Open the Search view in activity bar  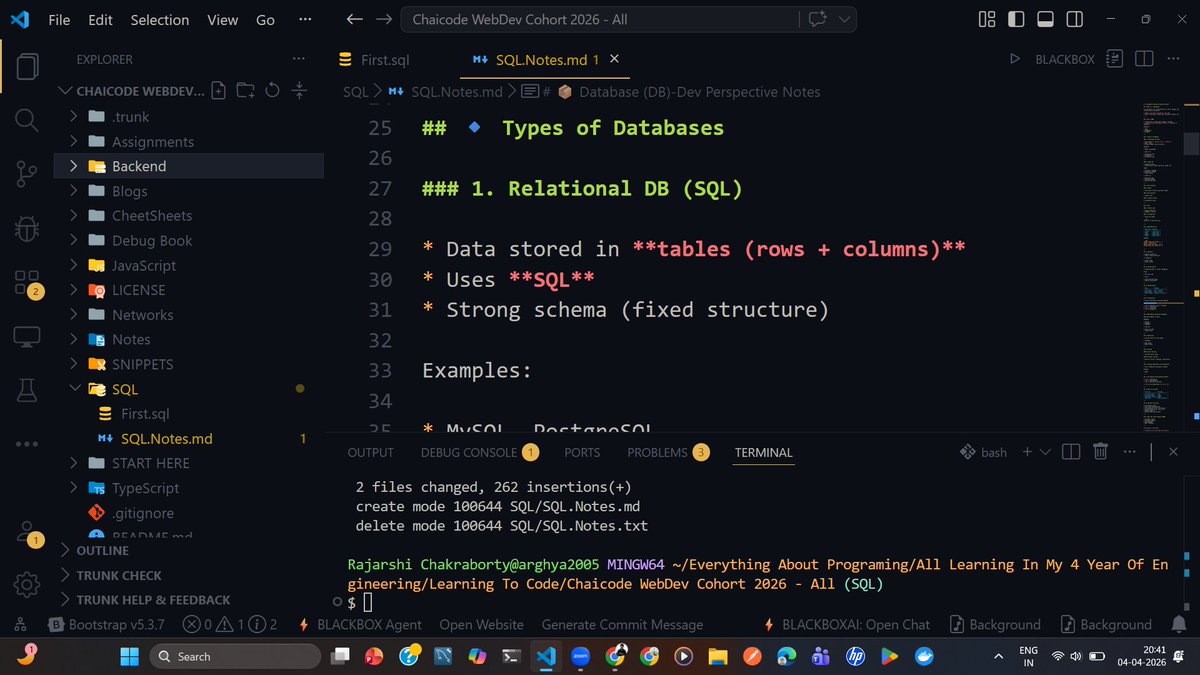[27, 121]
